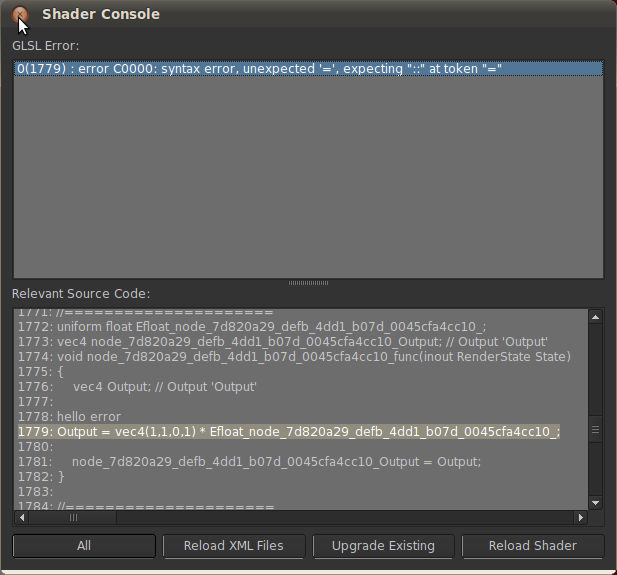
Task: Click the vertical scrollbar thumb in source code
Action: [x=595, y=430]
